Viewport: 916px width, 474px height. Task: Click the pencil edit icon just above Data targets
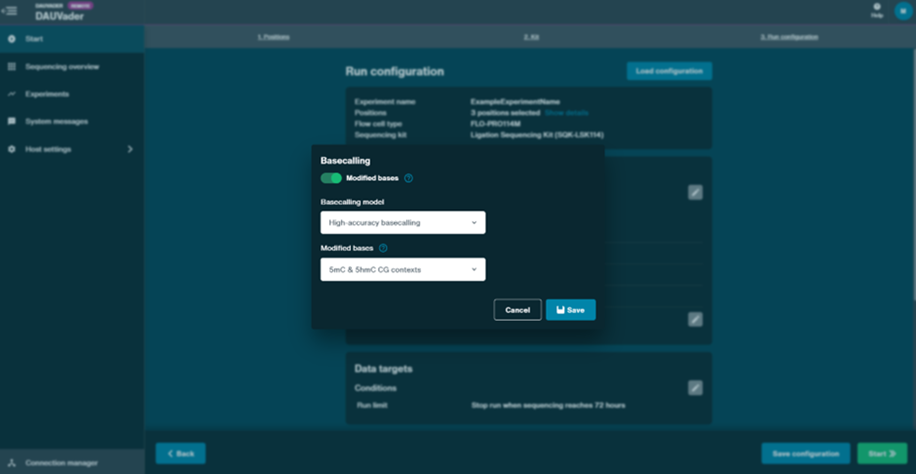click(x=695, y=319)
